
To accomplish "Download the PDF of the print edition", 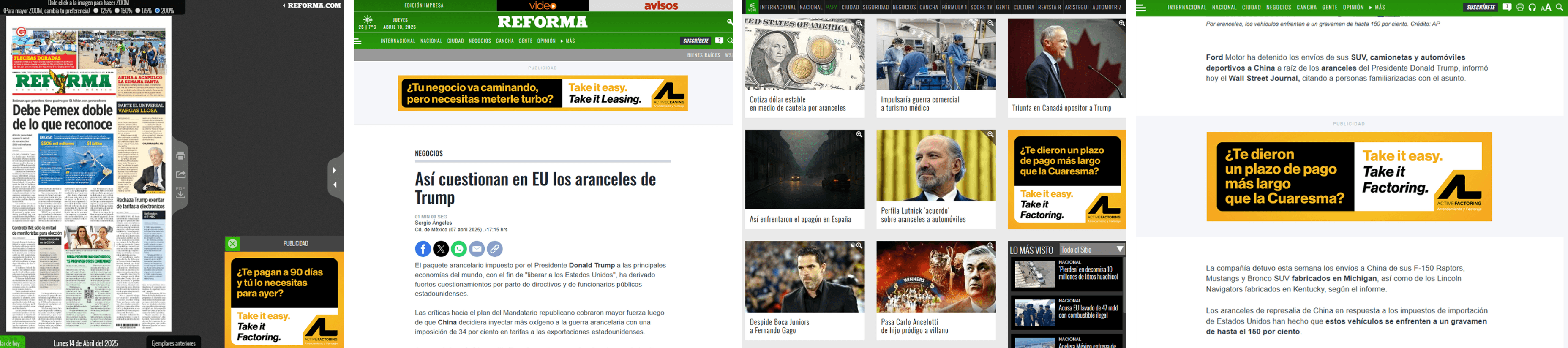I will pyautogui.click(x=181, y=192).
